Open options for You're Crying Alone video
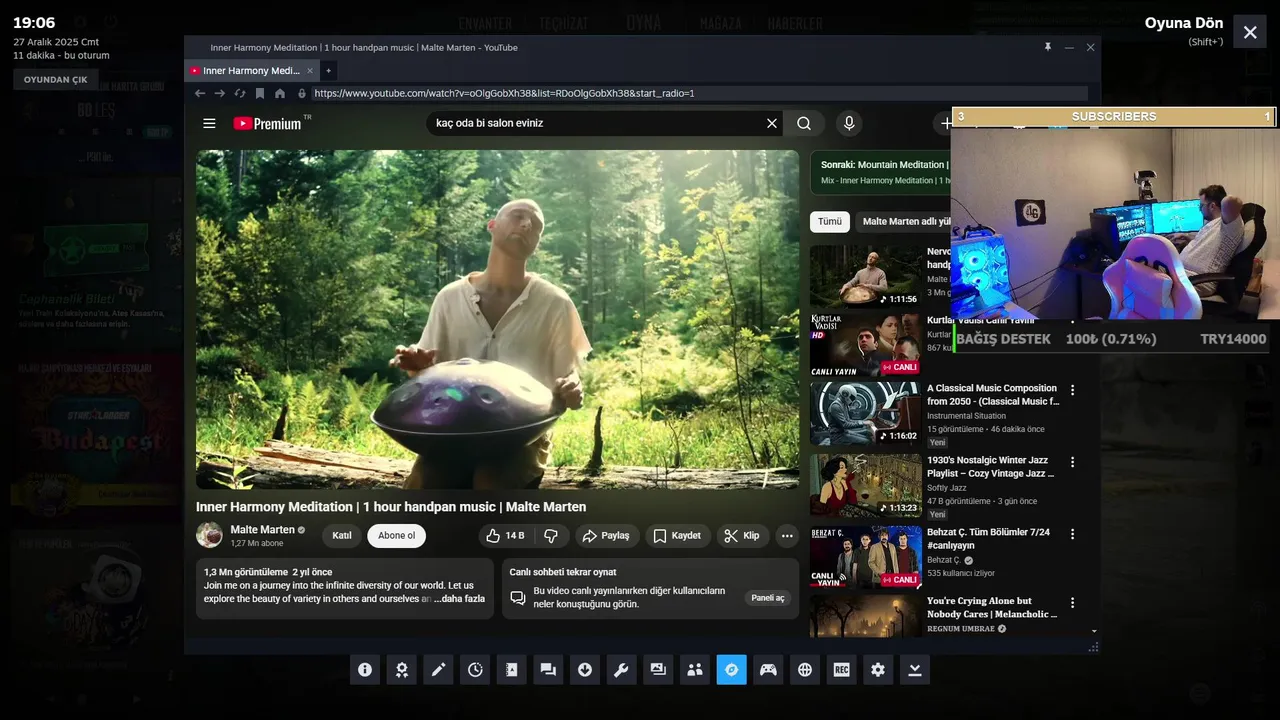 click(1073, 603)
